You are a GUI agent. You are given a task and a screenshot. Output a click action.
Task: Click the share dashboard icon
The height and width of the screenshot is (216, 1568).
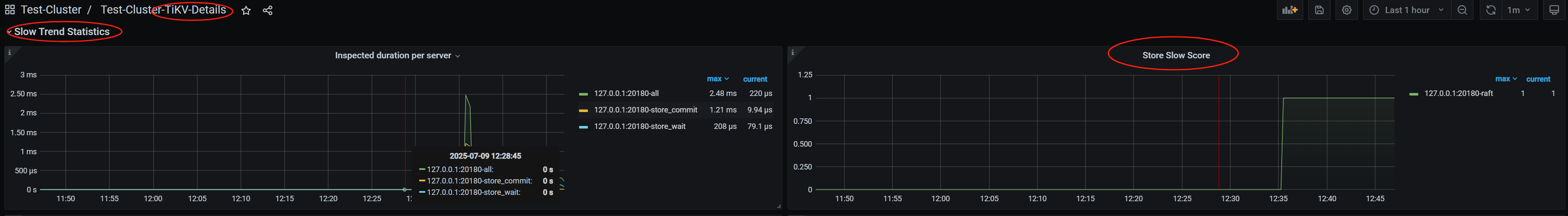pos(268,11)
